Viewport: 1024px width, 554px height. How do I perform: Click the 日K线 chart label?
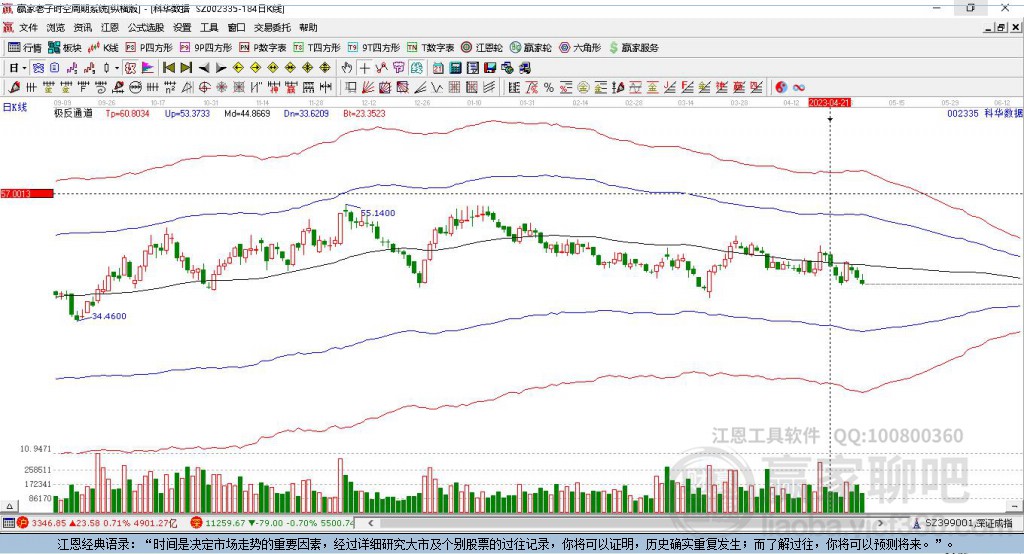15,108
